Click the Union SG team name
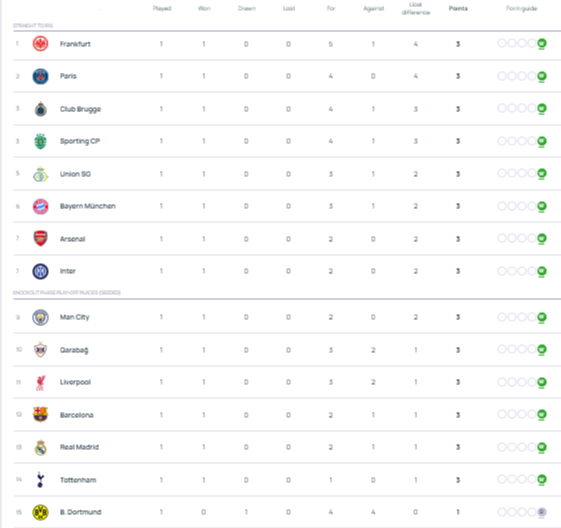Screen dimensions: 561x528 click(x=75, y=174)
